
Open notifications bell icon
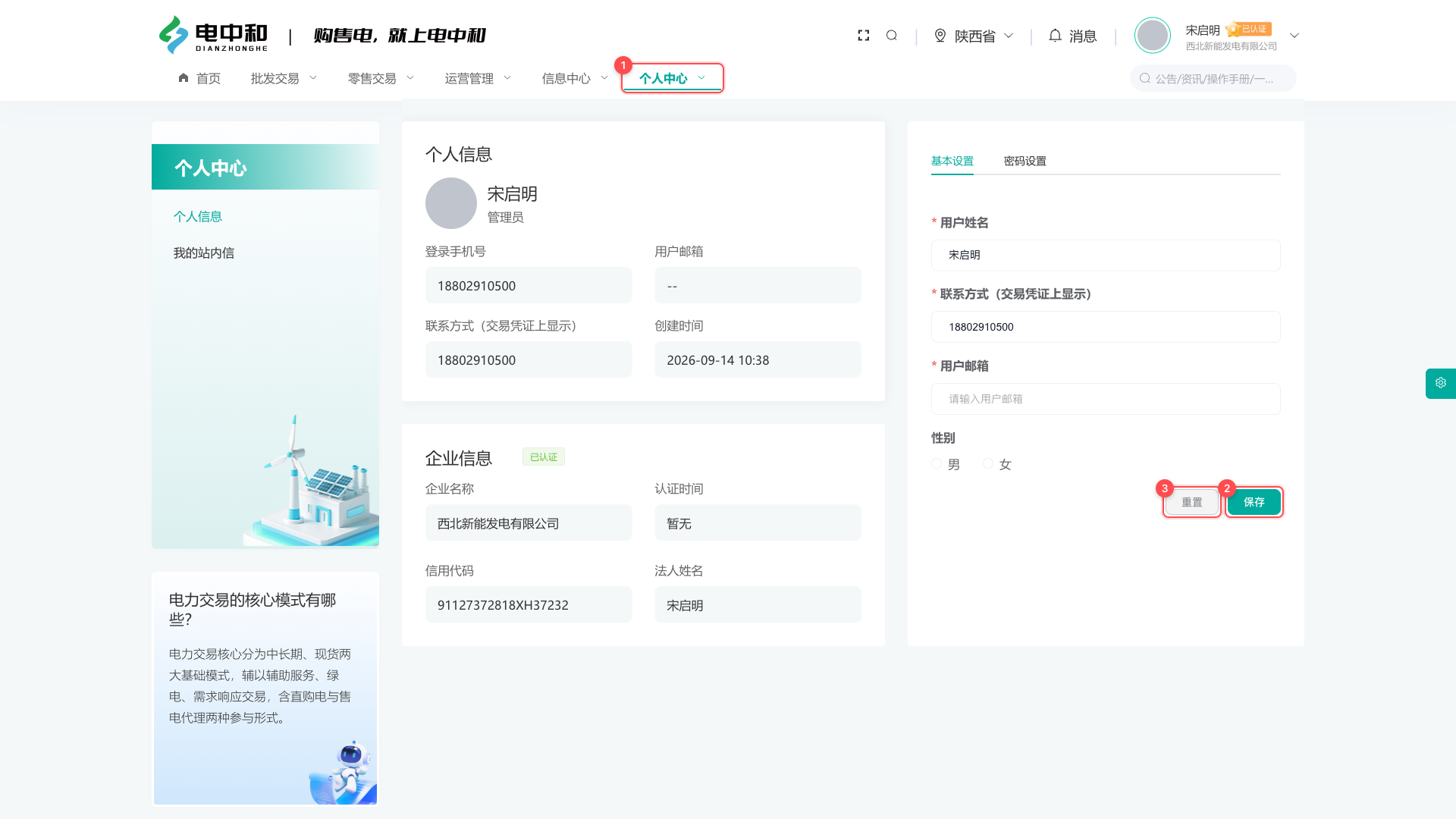pos(1055,36)
